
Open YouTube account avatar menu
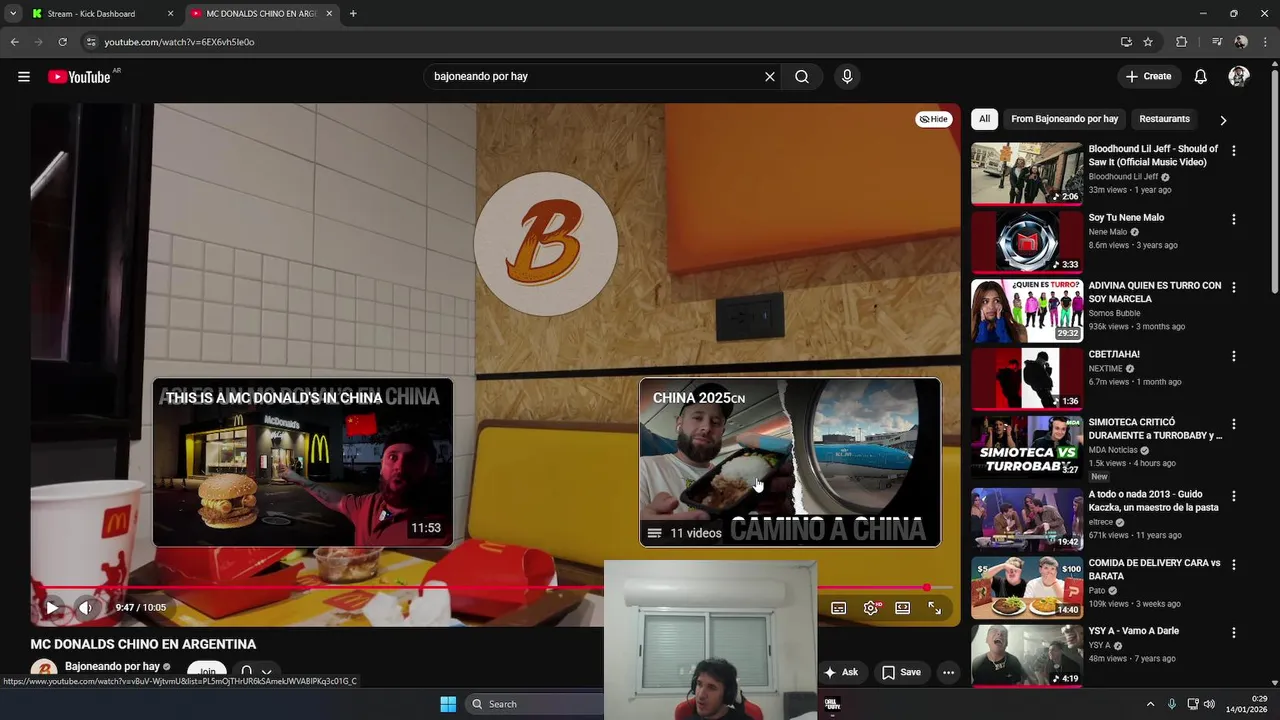point(1239,77)
